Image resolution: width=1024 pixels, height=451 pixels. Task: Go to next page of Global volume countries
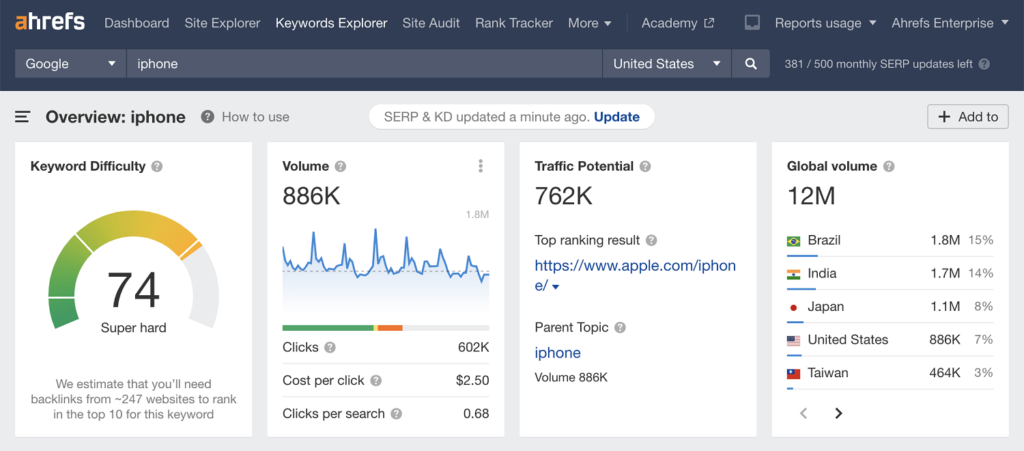[839, 413]
